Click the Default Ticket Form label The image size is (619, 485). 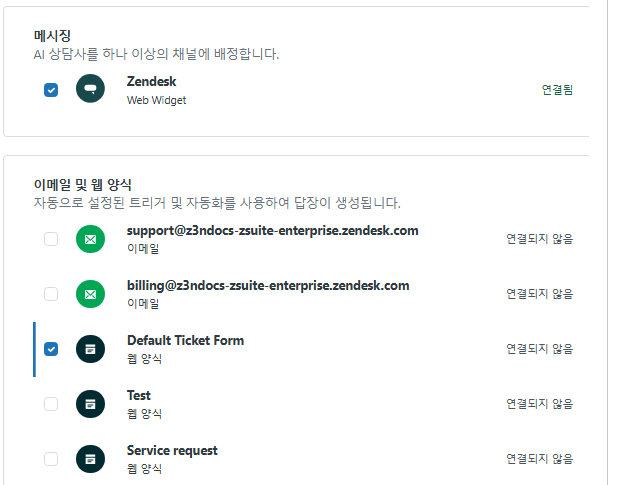(185, 340)
